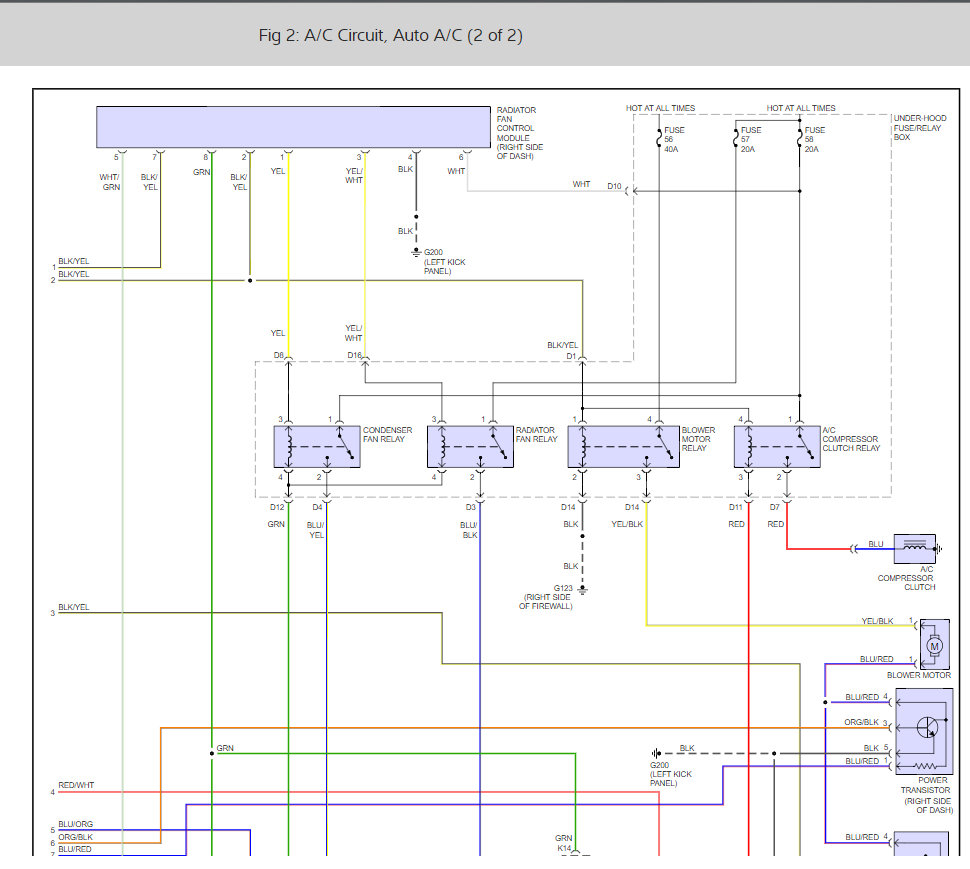This screenshot has width=970, height=869.
Task: Select the GRN K14 connector label
Action: (x=564, y=844)
